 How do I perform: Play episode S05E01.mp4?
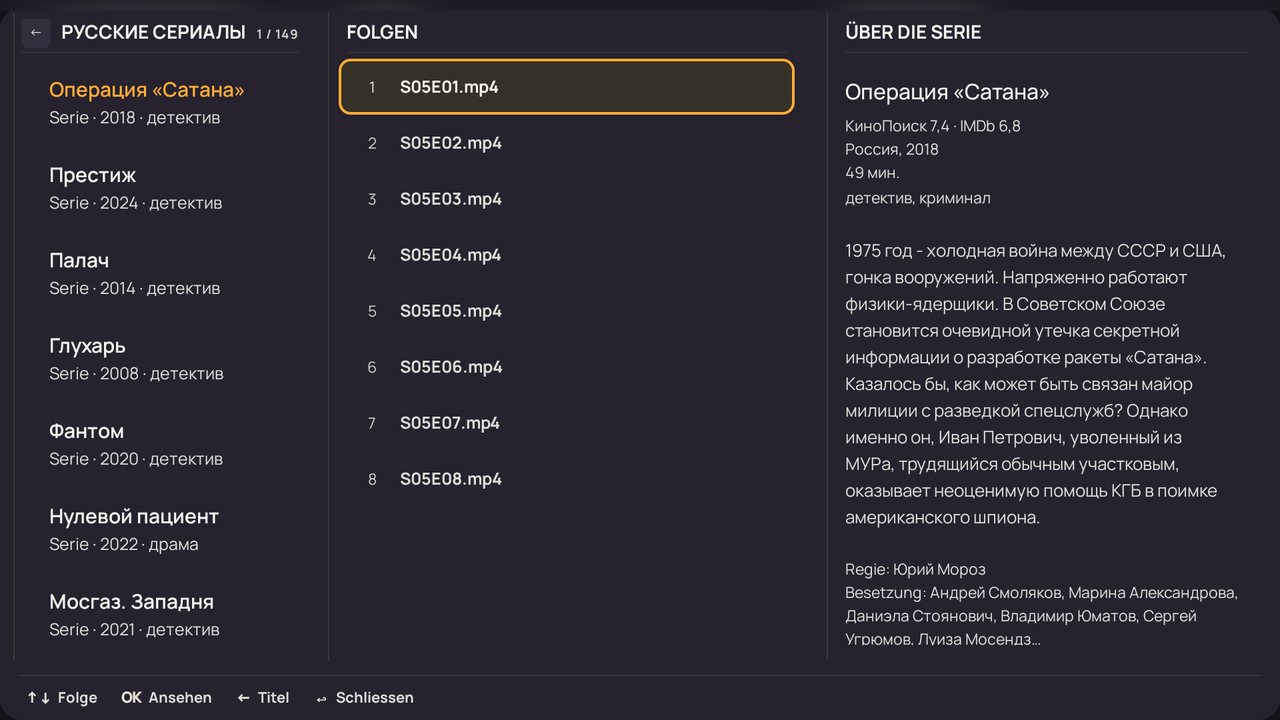(x=567, y=87)
